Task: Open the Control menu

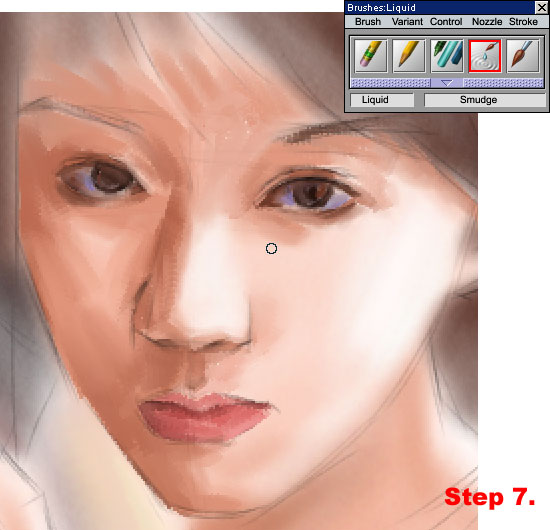Action: pos(446,22)
